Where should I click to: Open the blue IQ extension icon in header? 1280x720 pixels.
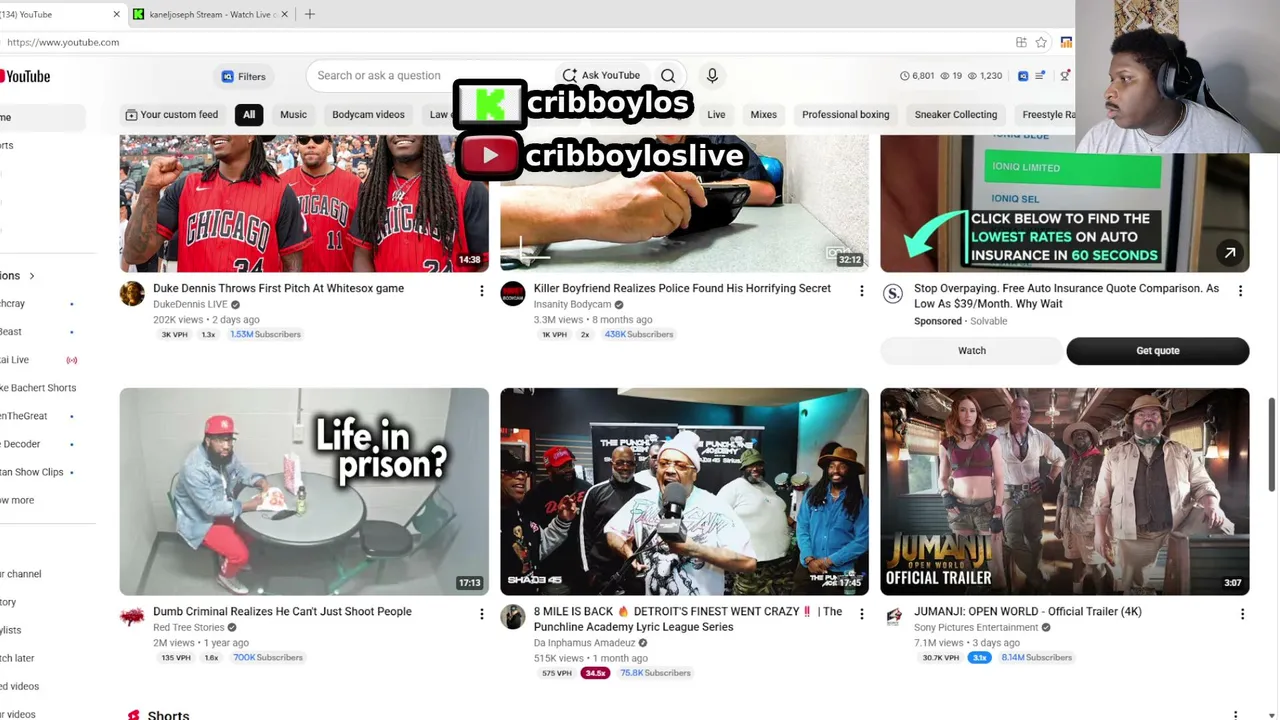[x=1023, y=76]
